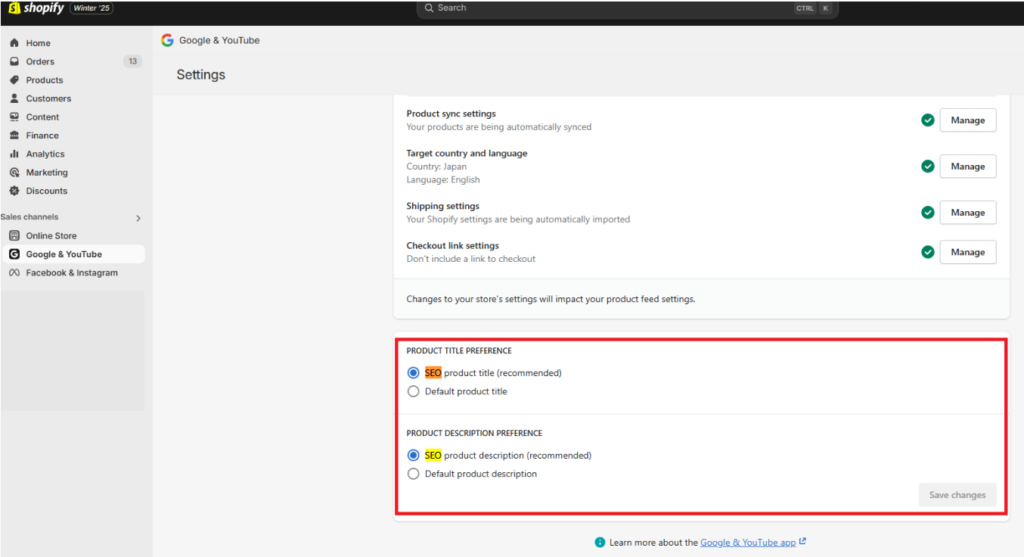Click the Shopify logo in top bar
Screen dimensions: 1024x557
tap(37, 8)
